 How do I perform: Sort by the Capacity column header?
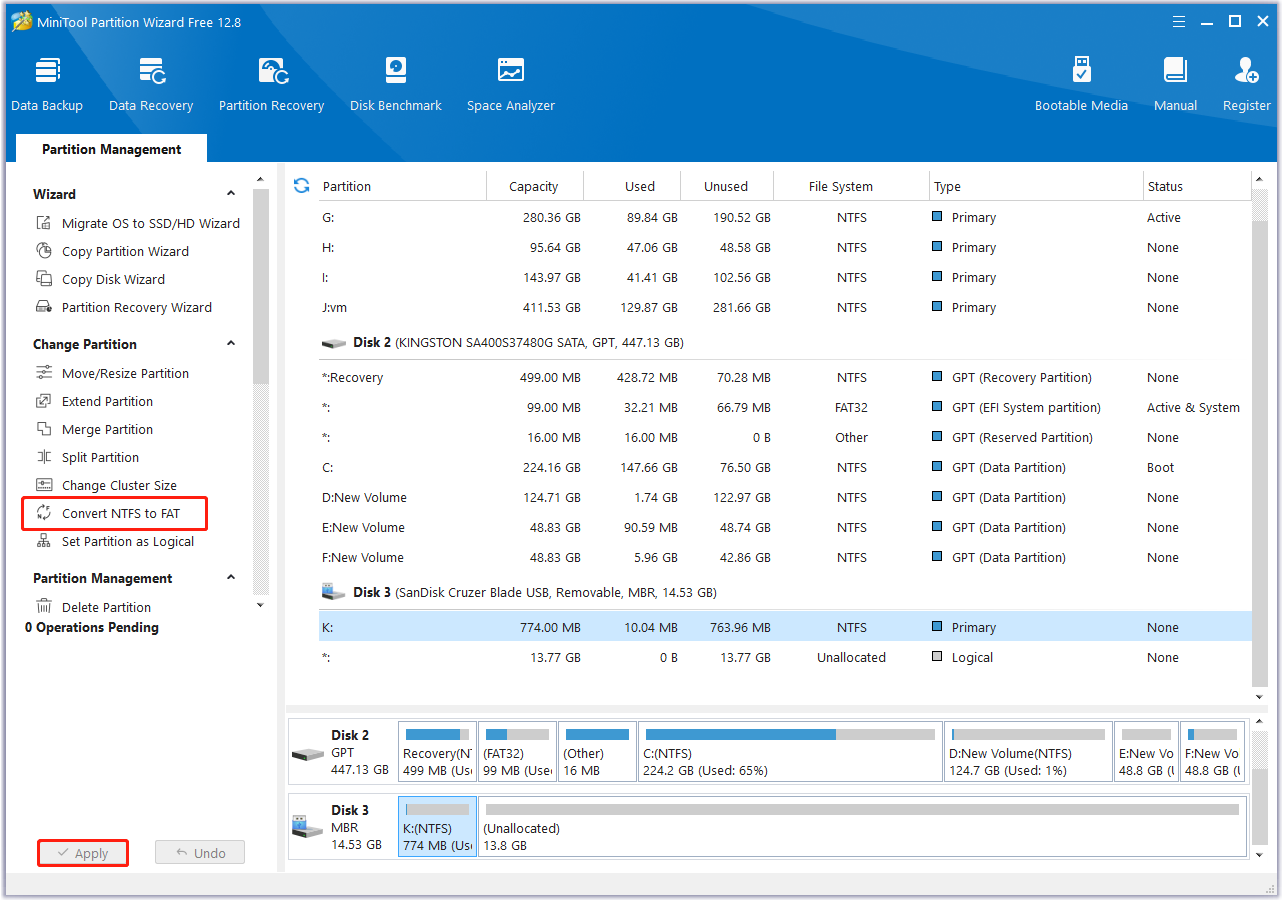(534, 187)
